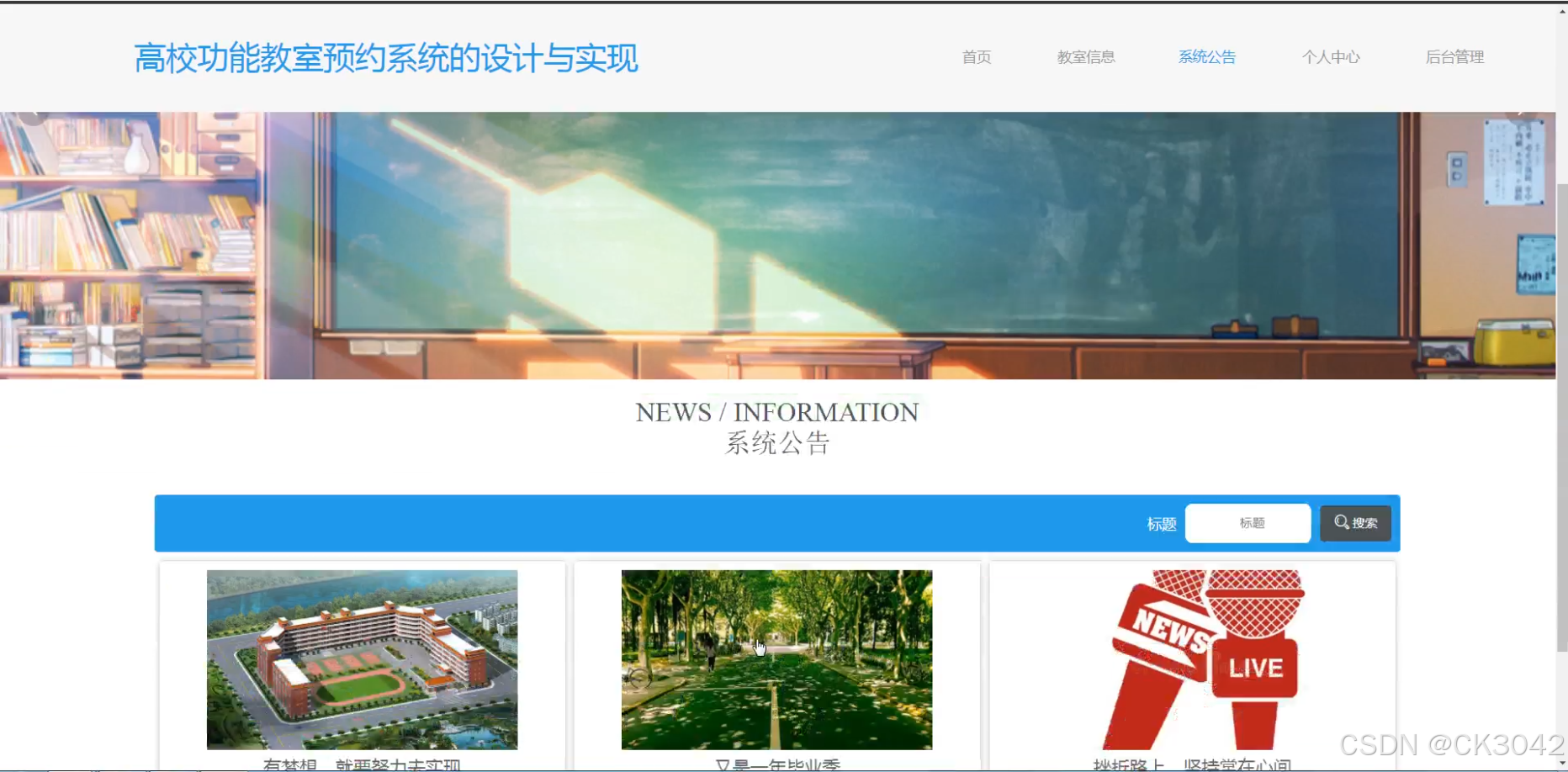This screenshot has width=1568, height=772.
Task: Click the 搜索 search button
Action: [1355, 522]
